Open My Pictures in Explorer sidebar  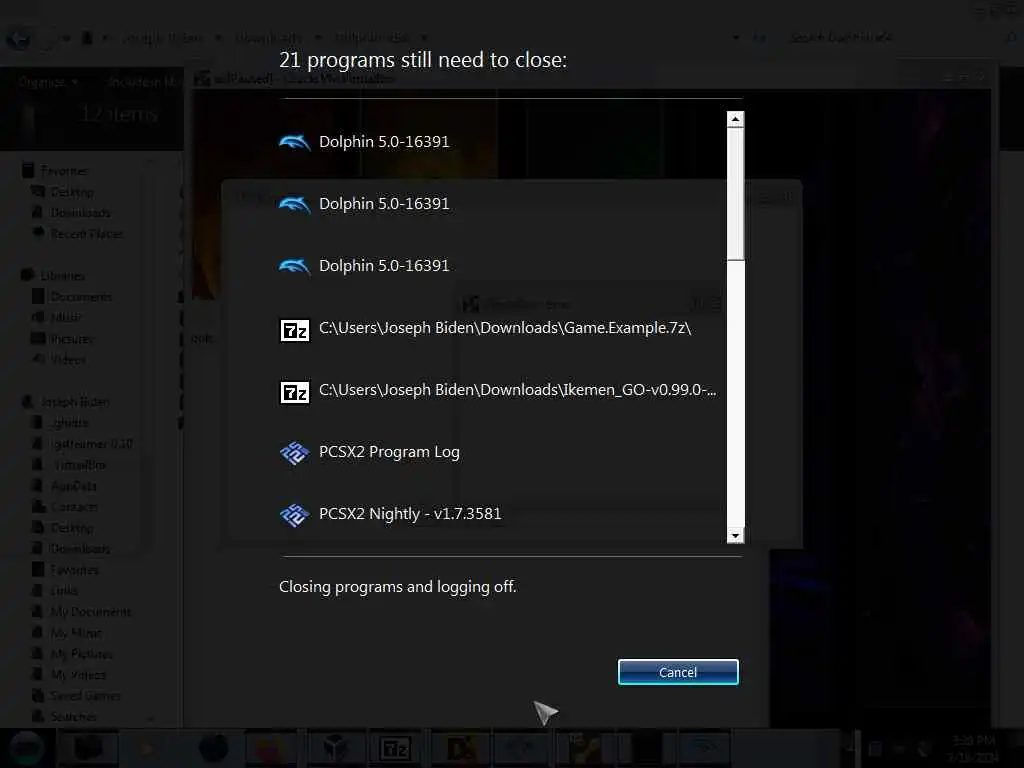tap(72, 654)
